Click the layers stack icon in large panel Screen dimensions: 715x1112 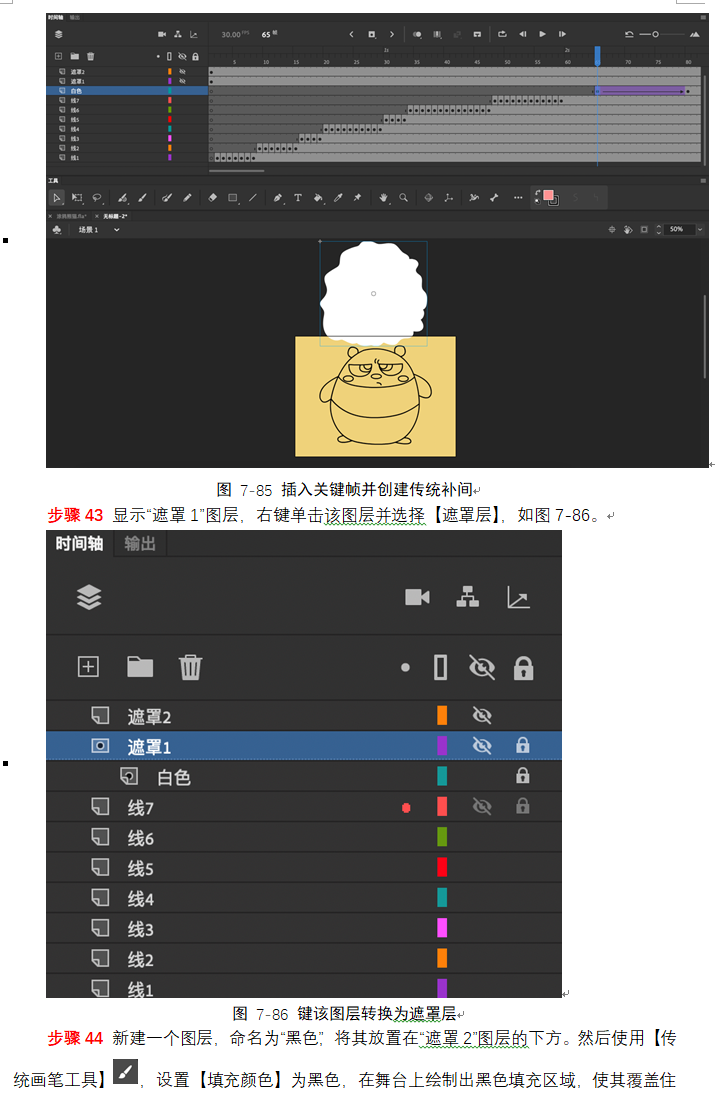pyautogui.click(x=89, y=597)
